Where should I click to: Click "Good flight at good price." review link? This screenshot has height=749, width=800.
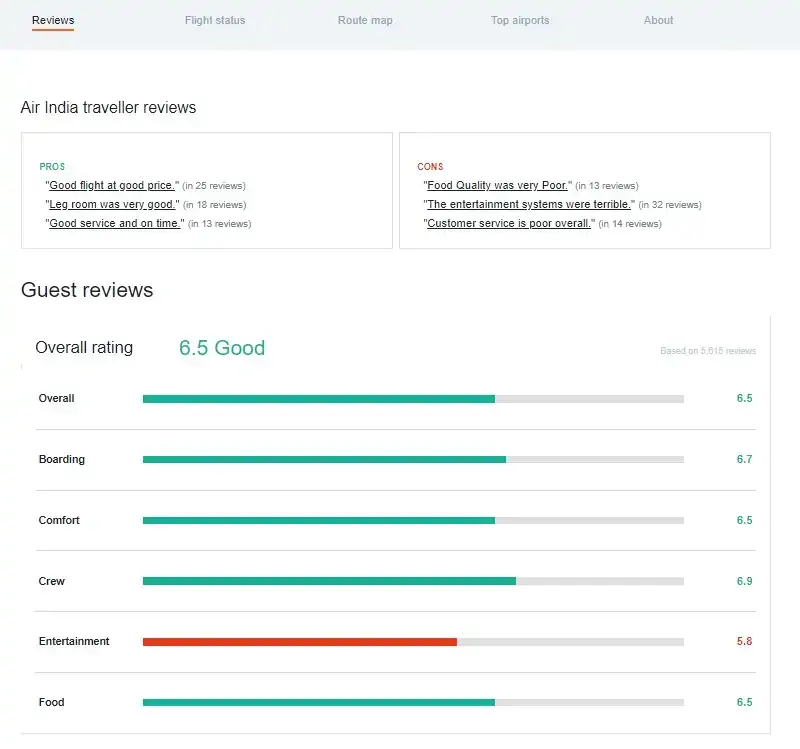tap(113, 186)
